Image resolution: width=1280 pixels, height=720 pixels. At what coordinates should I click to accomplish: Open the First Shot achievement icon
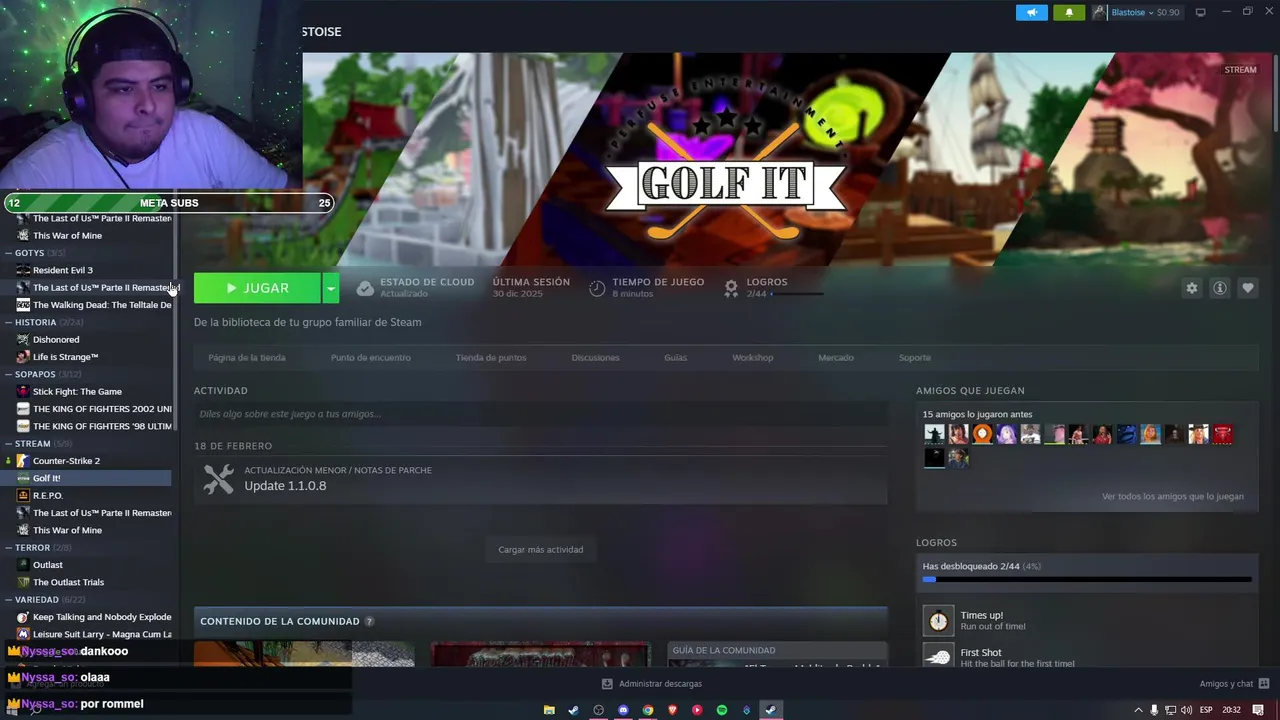[938, 655]
